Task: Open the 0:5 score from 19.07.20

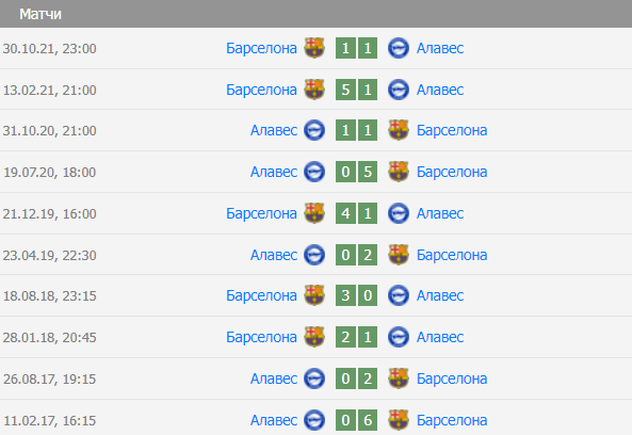Action: (356, 172)
